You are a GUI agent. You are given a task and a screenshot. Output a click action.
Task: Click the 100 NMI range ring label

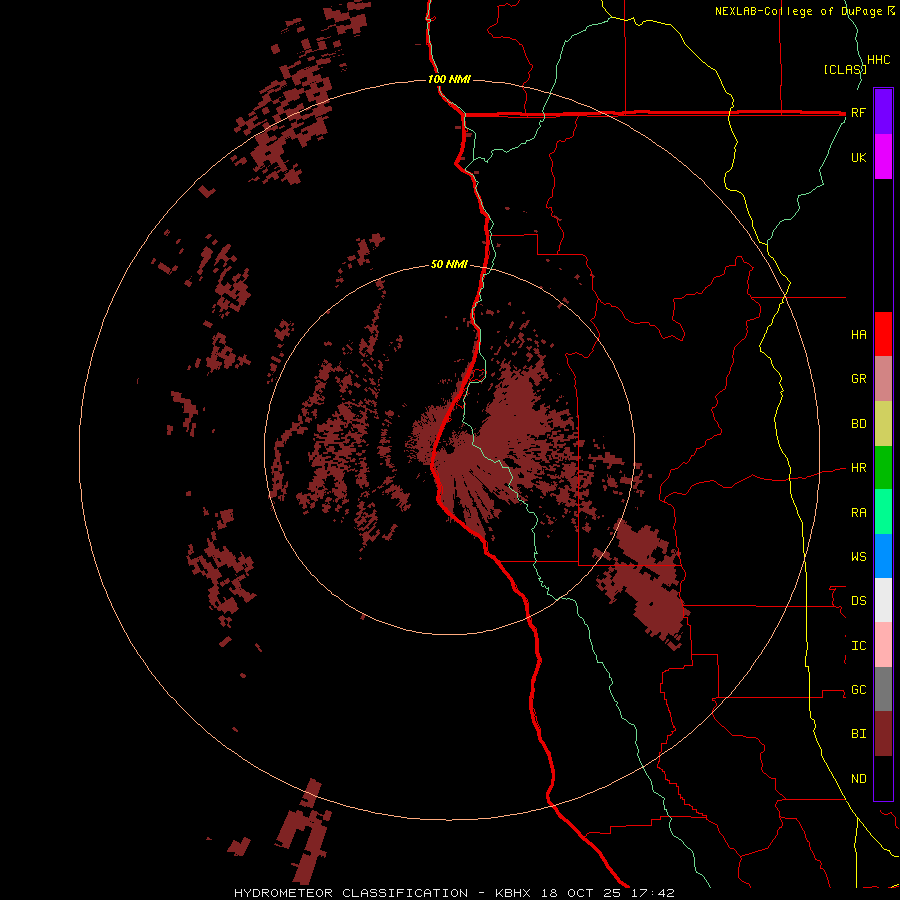click(449, 79)
